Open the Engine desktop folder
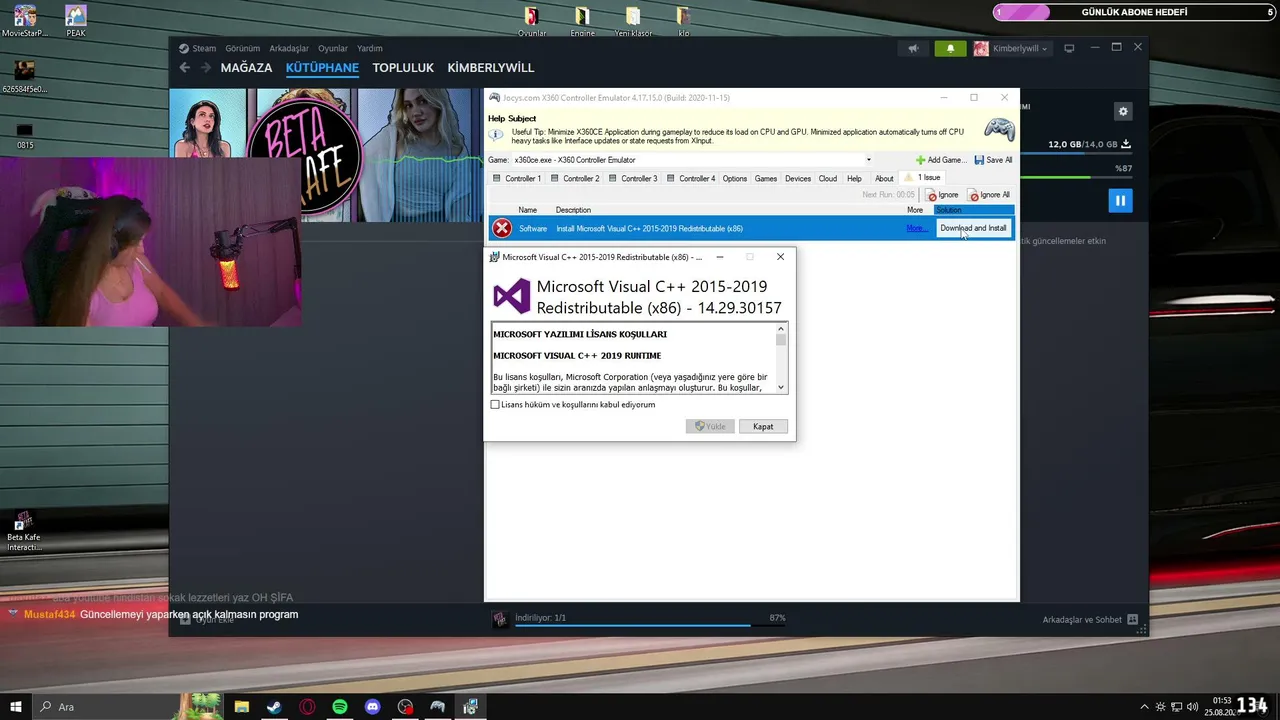Screen dimensions: 1280x720 (x=582, y=21)
